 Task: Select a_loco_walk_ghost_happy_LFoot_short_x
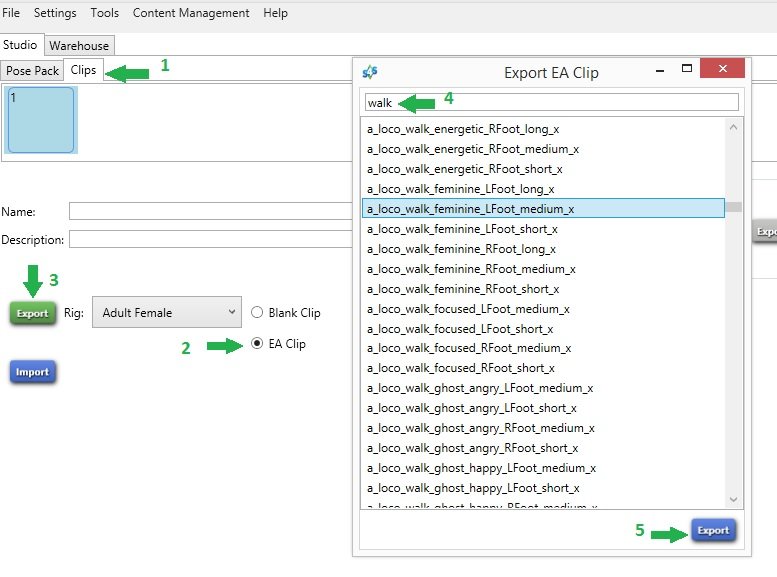click(543, 488)
